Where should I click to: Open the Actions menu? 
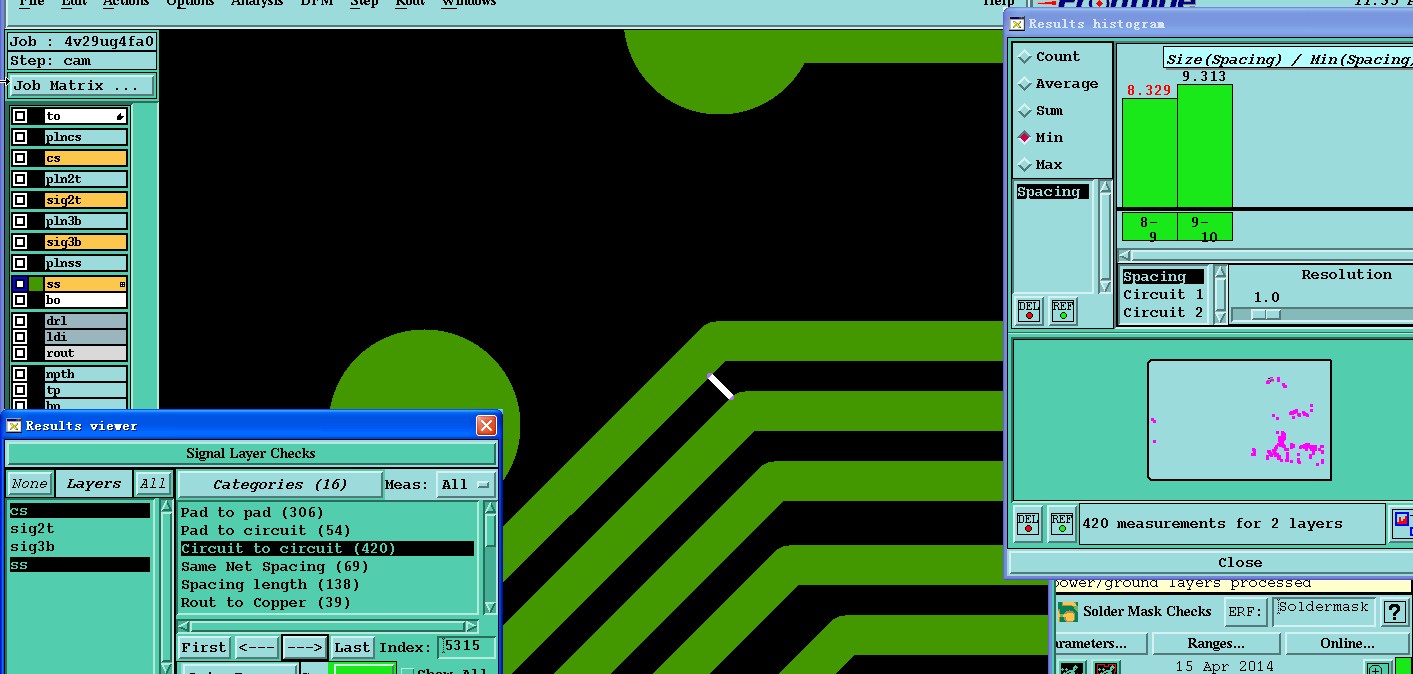tap(126, 3)
